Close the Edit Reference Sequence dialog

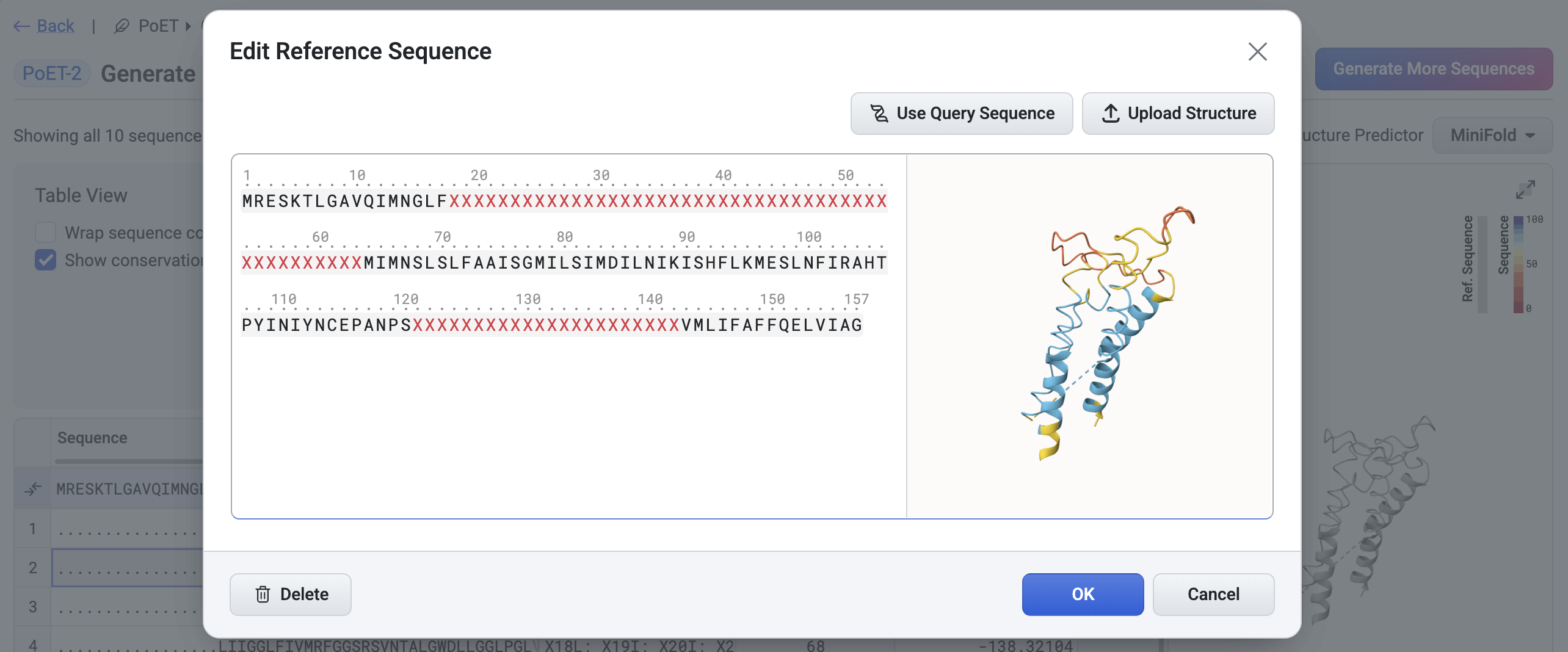pos(1257,52)
